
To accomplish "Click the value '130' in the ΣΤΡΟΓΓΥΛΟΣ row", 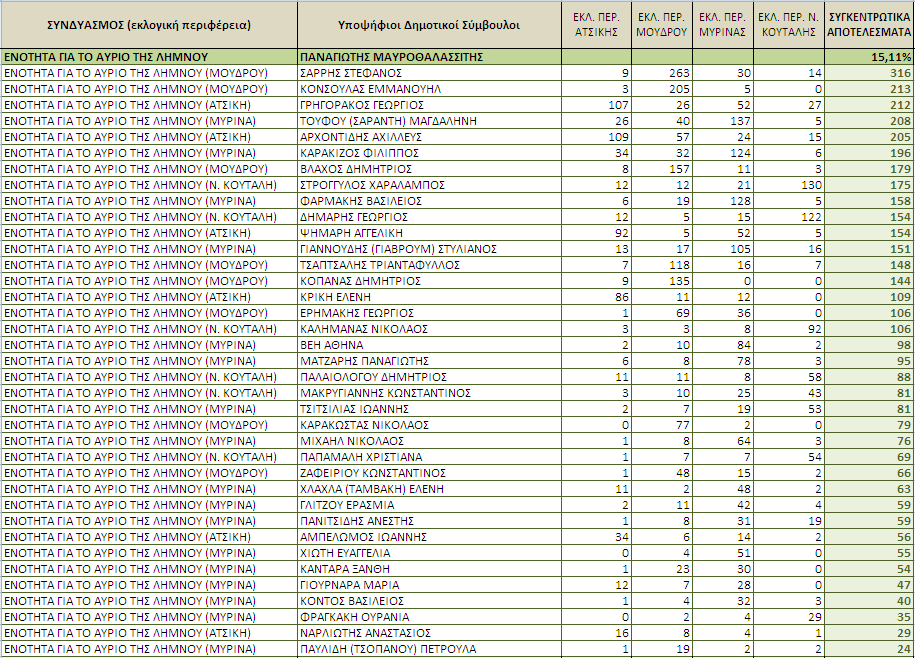I will coord(811,185).
